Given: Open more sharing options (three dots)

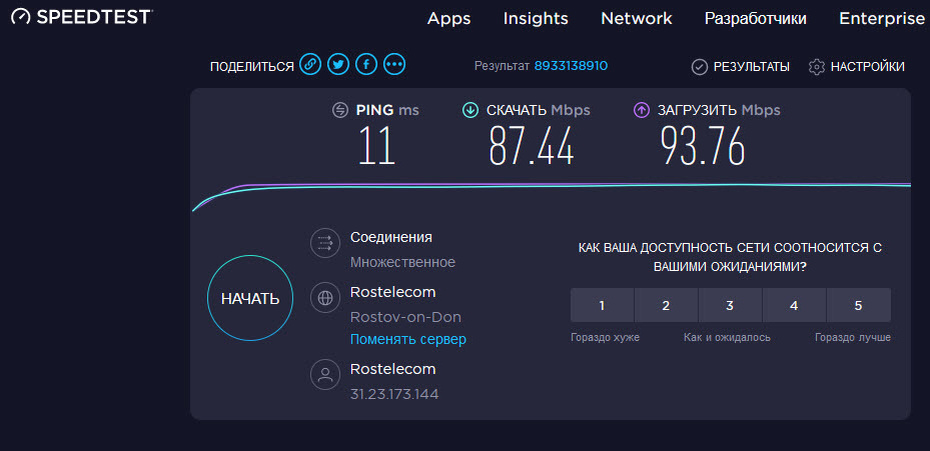Looking at the screenshot, I should (394, 63).
